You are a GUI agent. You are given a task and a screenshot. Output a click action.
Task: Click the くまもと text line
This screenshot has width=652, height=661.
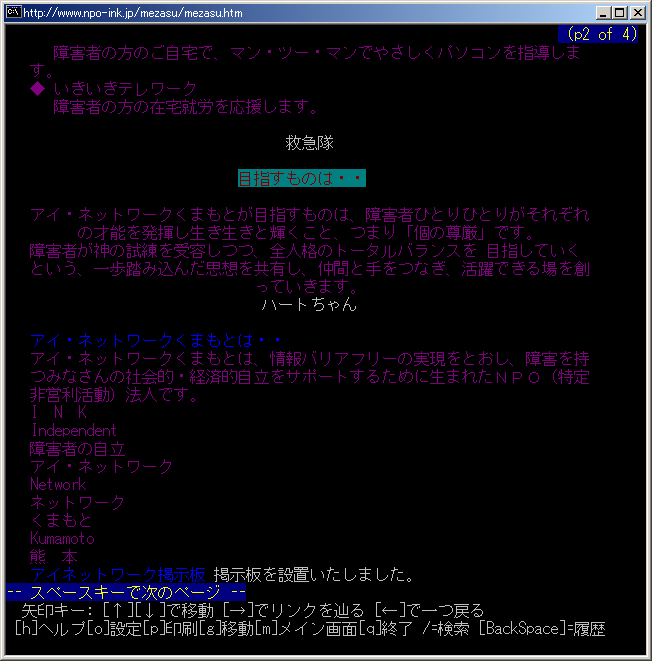pyautogui.click(x=61, y=520)
